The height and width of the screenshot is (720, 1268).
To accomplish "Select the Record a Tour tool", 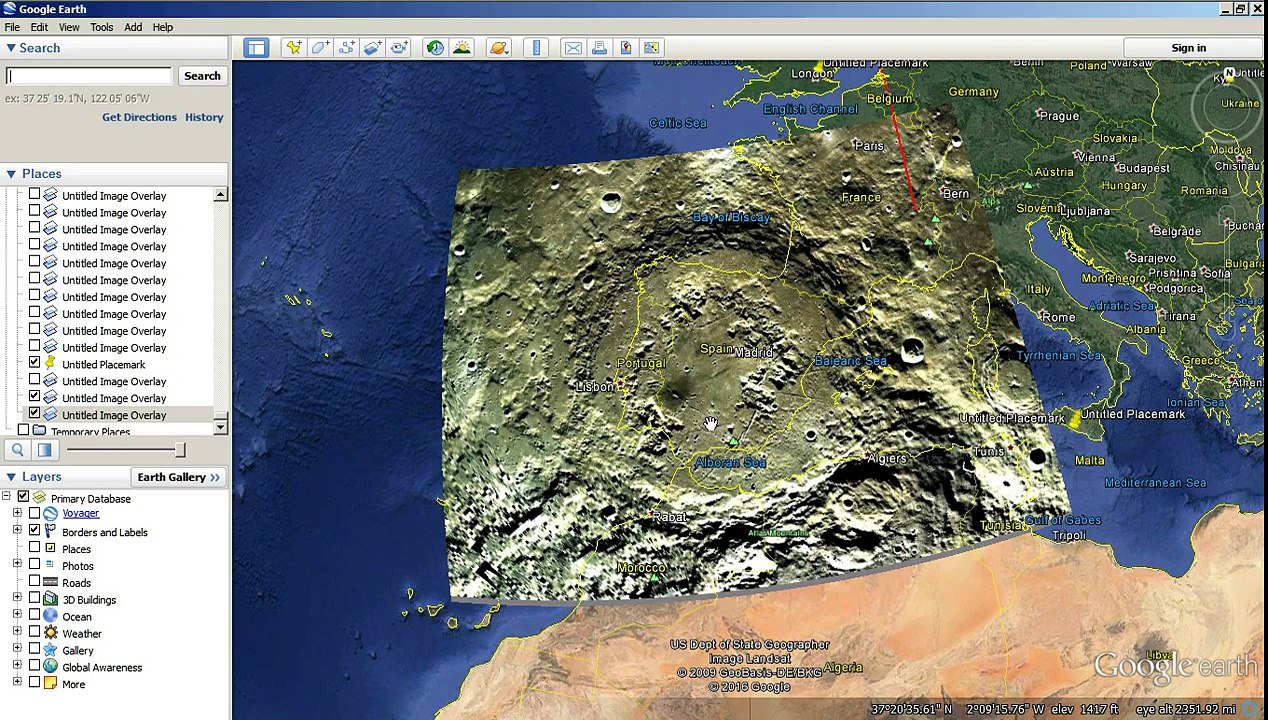I will tap(399, 48).
